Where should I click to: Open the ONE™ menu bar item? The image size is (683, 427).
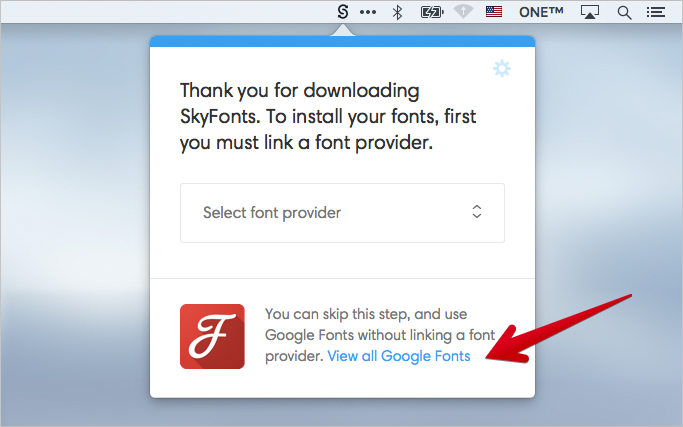541,12
